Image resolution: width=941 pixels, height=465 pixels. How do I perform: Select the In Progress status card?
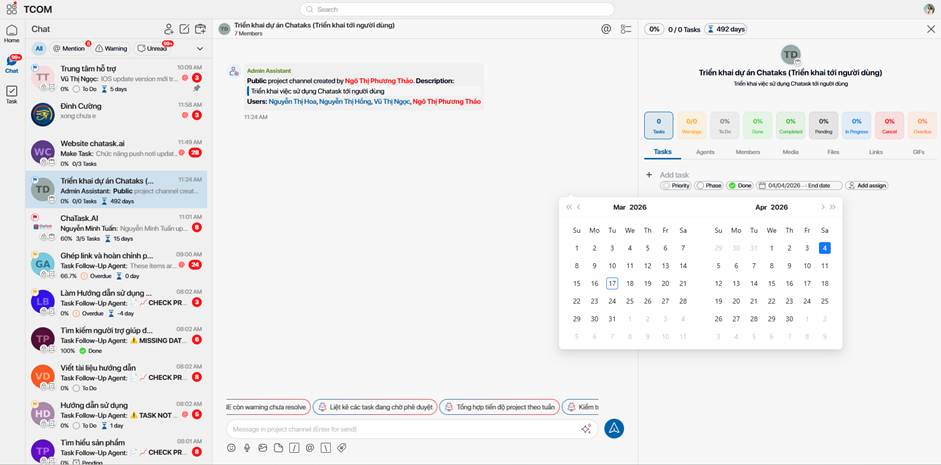click(x=856, y=125)
